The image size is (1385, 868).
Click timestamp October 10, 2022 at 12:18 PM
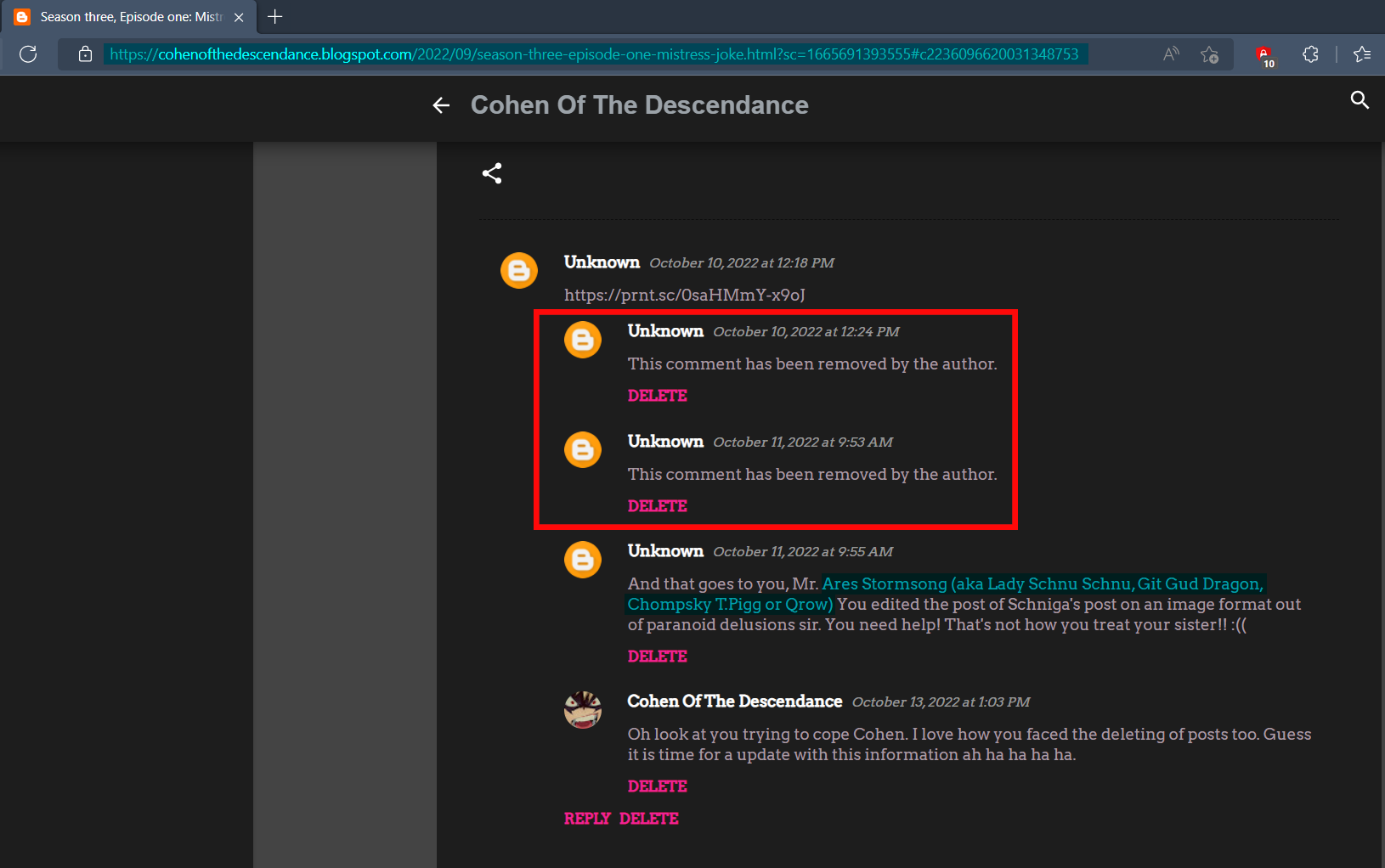[742, 263]
